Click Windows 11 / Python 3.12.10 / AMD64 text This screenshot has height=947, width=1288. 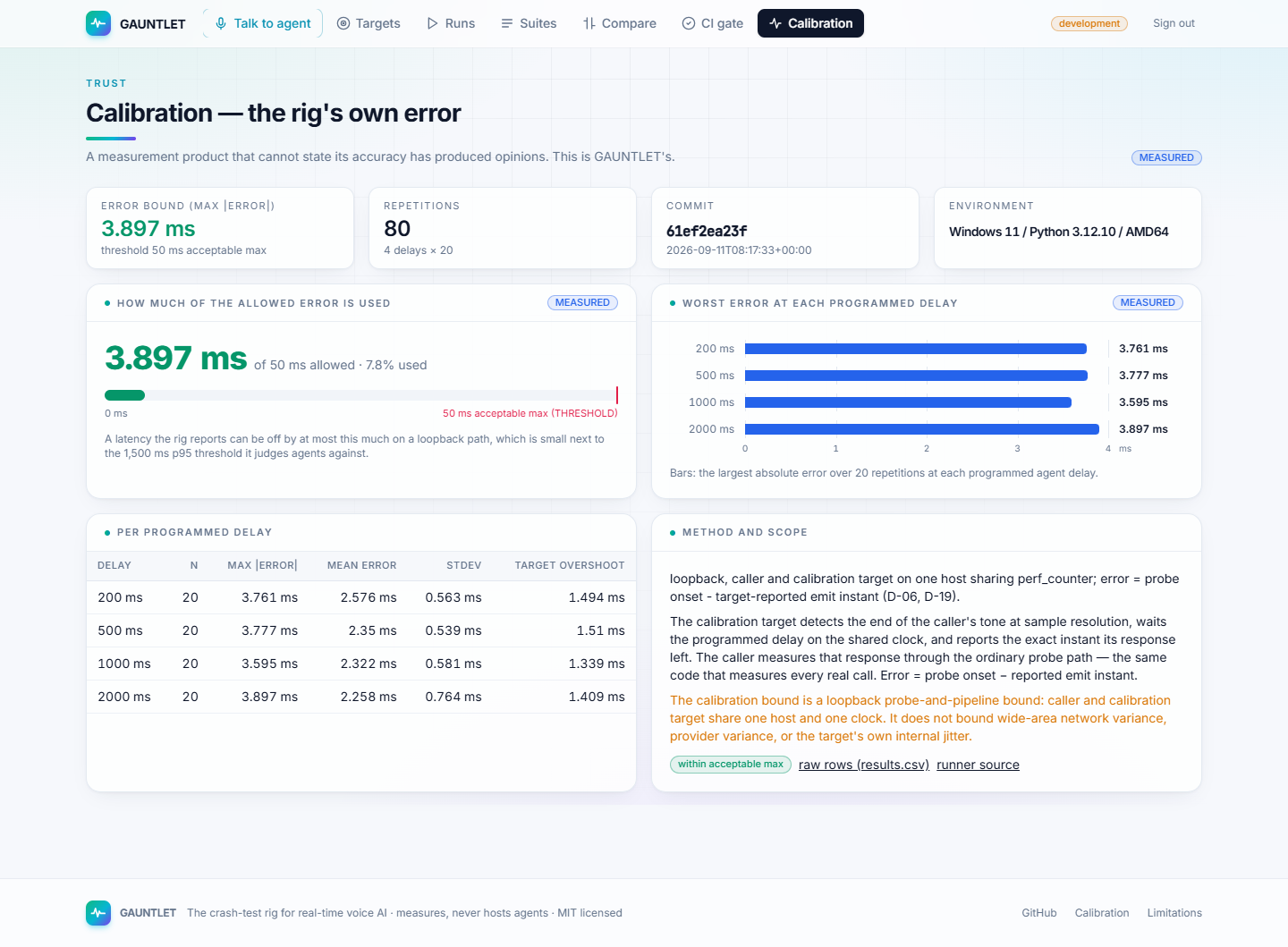1059,232
